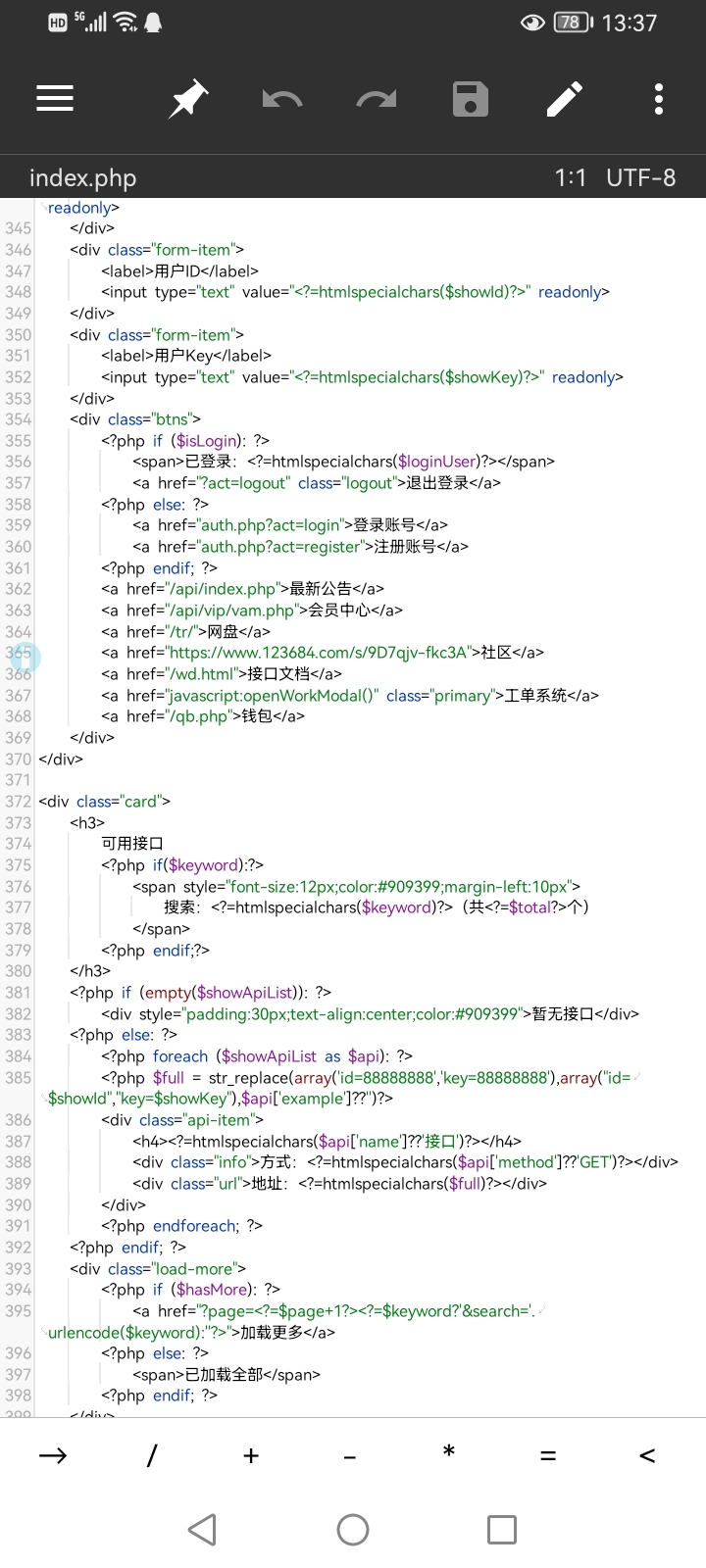Redo the last undone edit
The image size is (706, 1568).
click(x=377, y=99)
